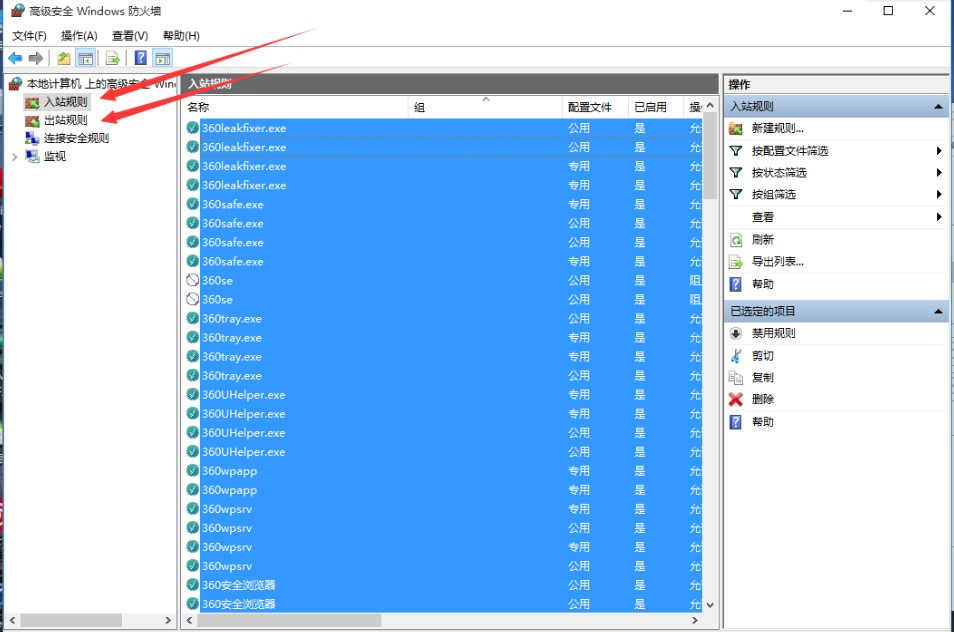Click 导出列表... in the actions pane
Screen dimensions: 954x632
click(x=778, y=262)
